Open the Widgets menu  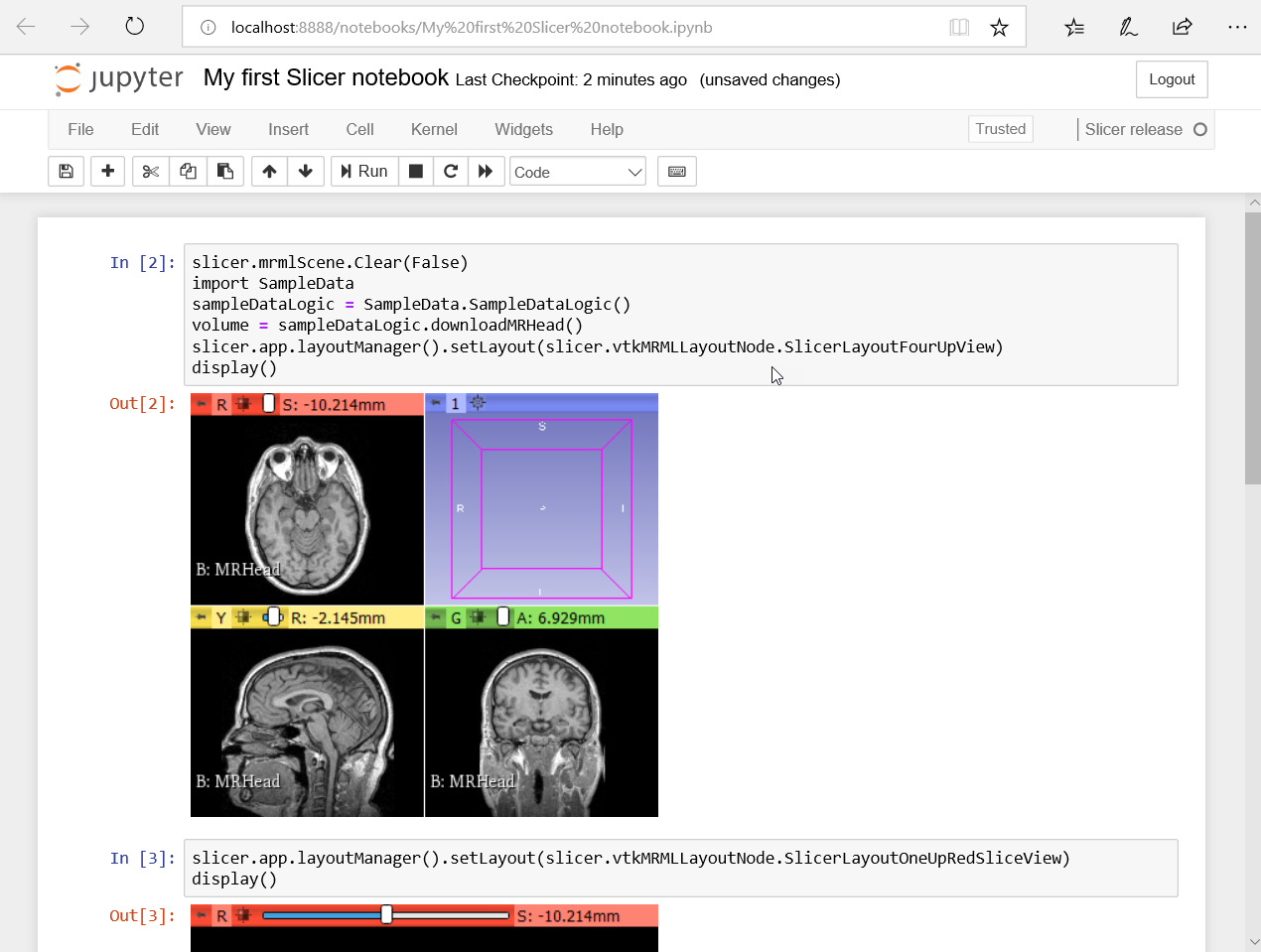click(x=523, y=129)
